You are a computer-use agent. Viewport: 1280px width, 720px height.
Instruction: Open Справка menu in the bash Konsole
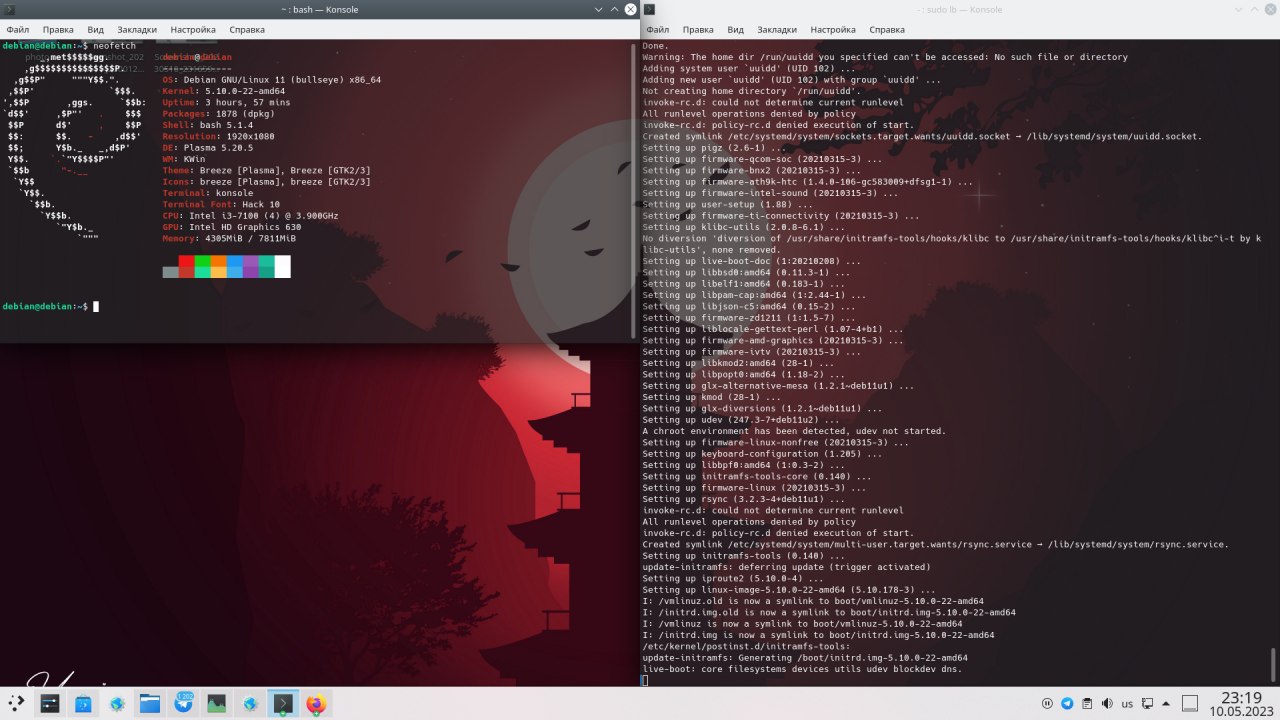point(247,30)
